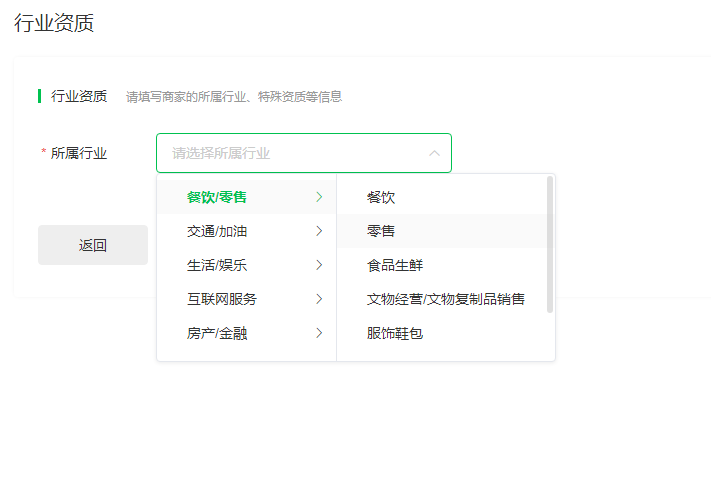Expand the arrow beside 互联网服务
Image resolution: width=711 pixels, height=477 pixels.
(319, 299)
